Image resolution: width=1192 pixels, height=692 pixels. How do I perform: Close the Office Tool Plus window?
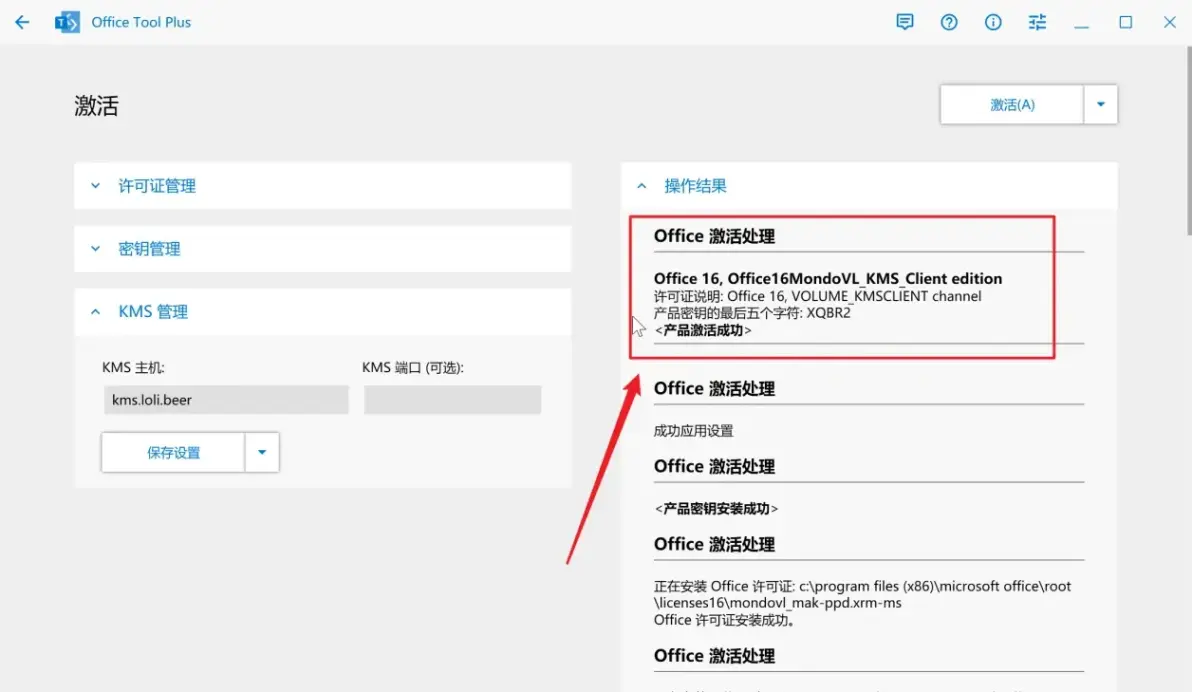(x=1170, y=22)
